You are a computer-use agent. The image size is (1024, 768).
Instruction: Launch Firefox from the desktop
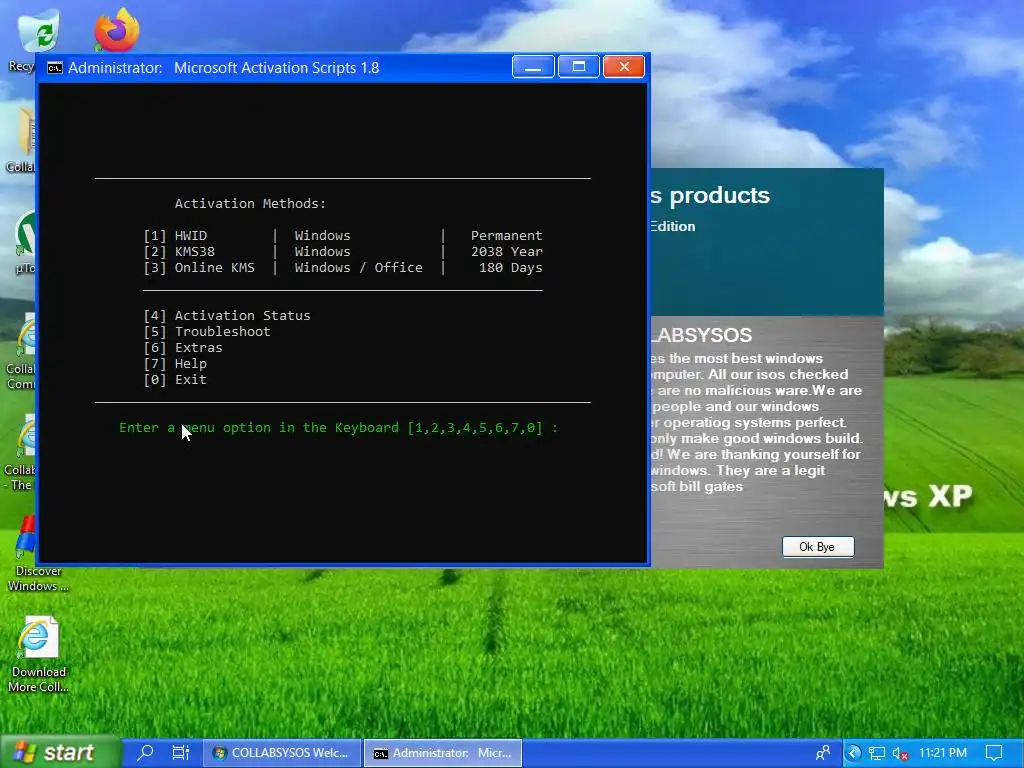(116, 29)
